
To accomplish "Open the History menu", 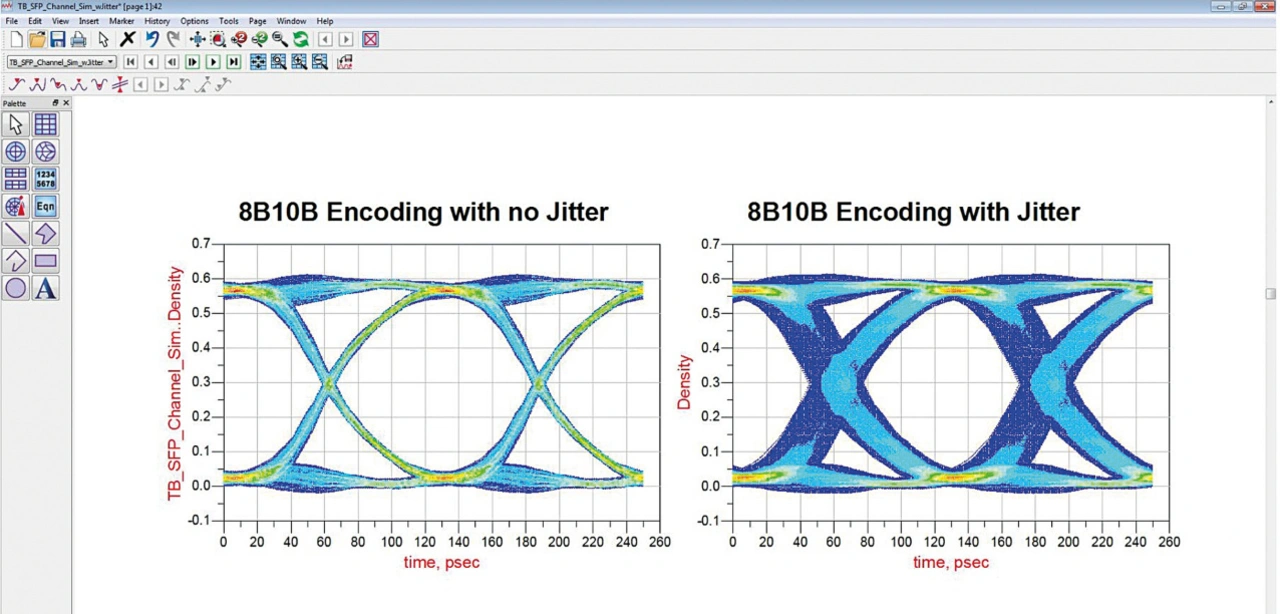I will pyautogui.click(x=157, y=21).
